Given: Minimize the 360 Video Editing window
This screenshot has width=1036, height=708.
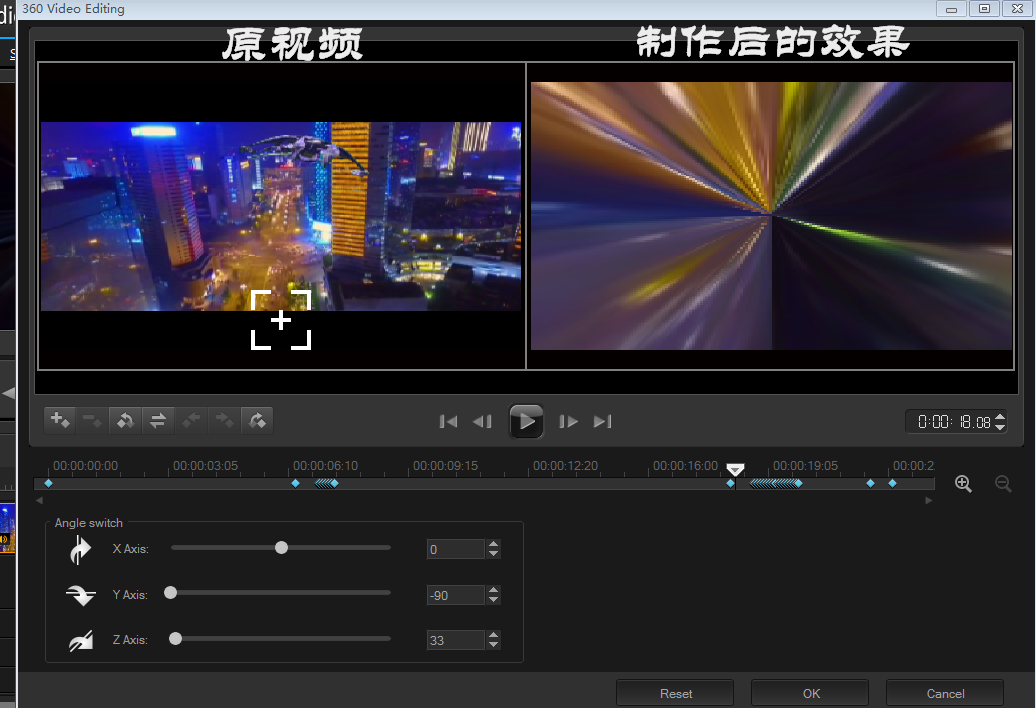Looking at the screenshot, I should [951, 9].
